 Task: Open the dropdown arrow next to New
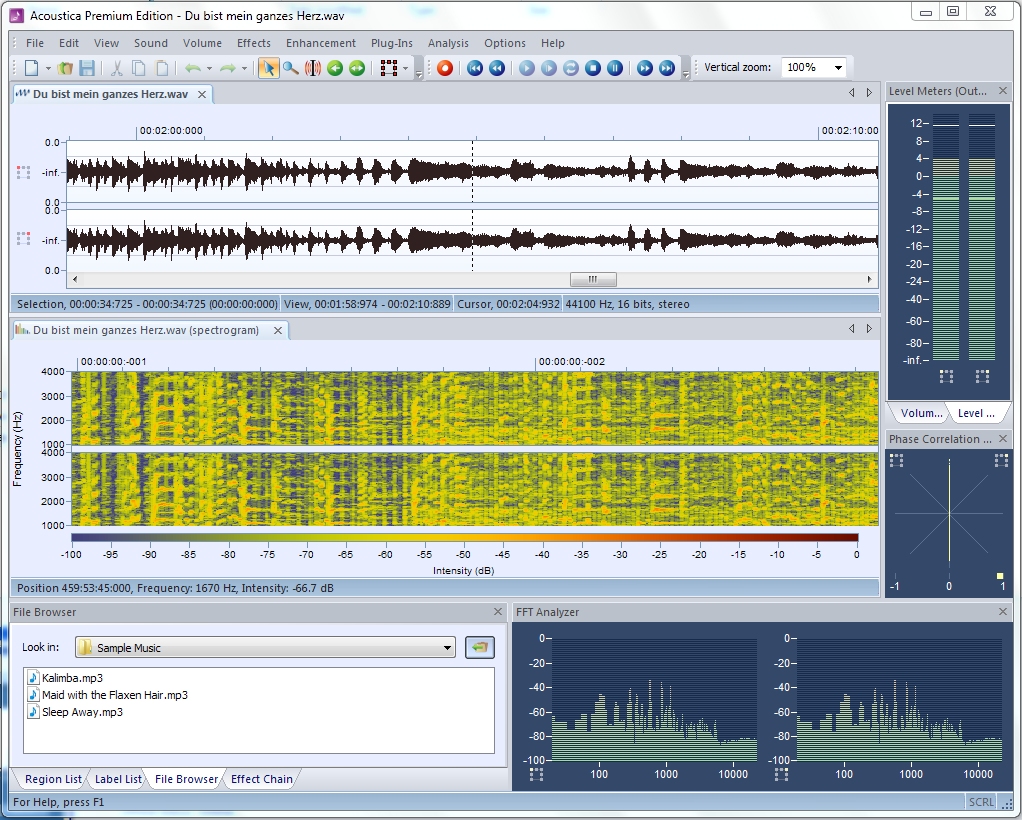pos(48,68)
